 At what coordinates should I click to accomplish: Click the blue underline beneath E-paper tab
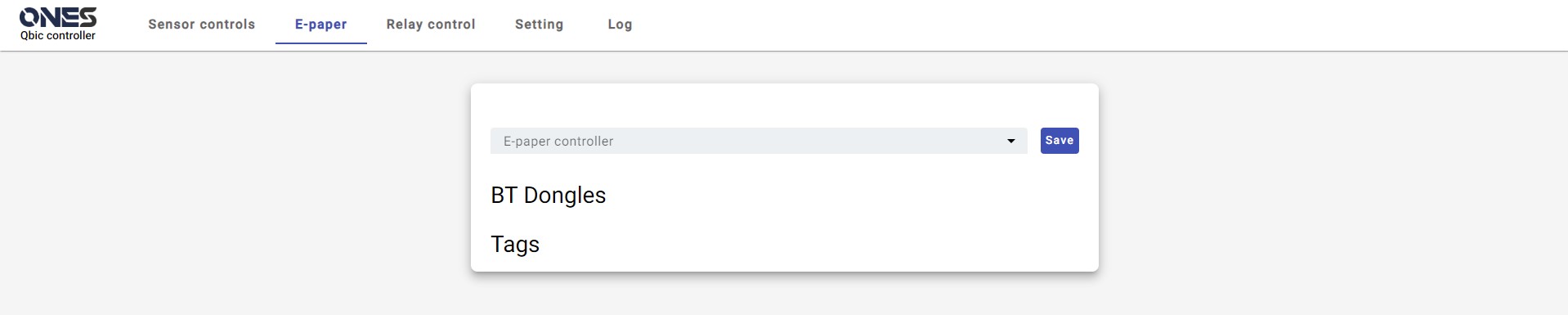(321, 43)
